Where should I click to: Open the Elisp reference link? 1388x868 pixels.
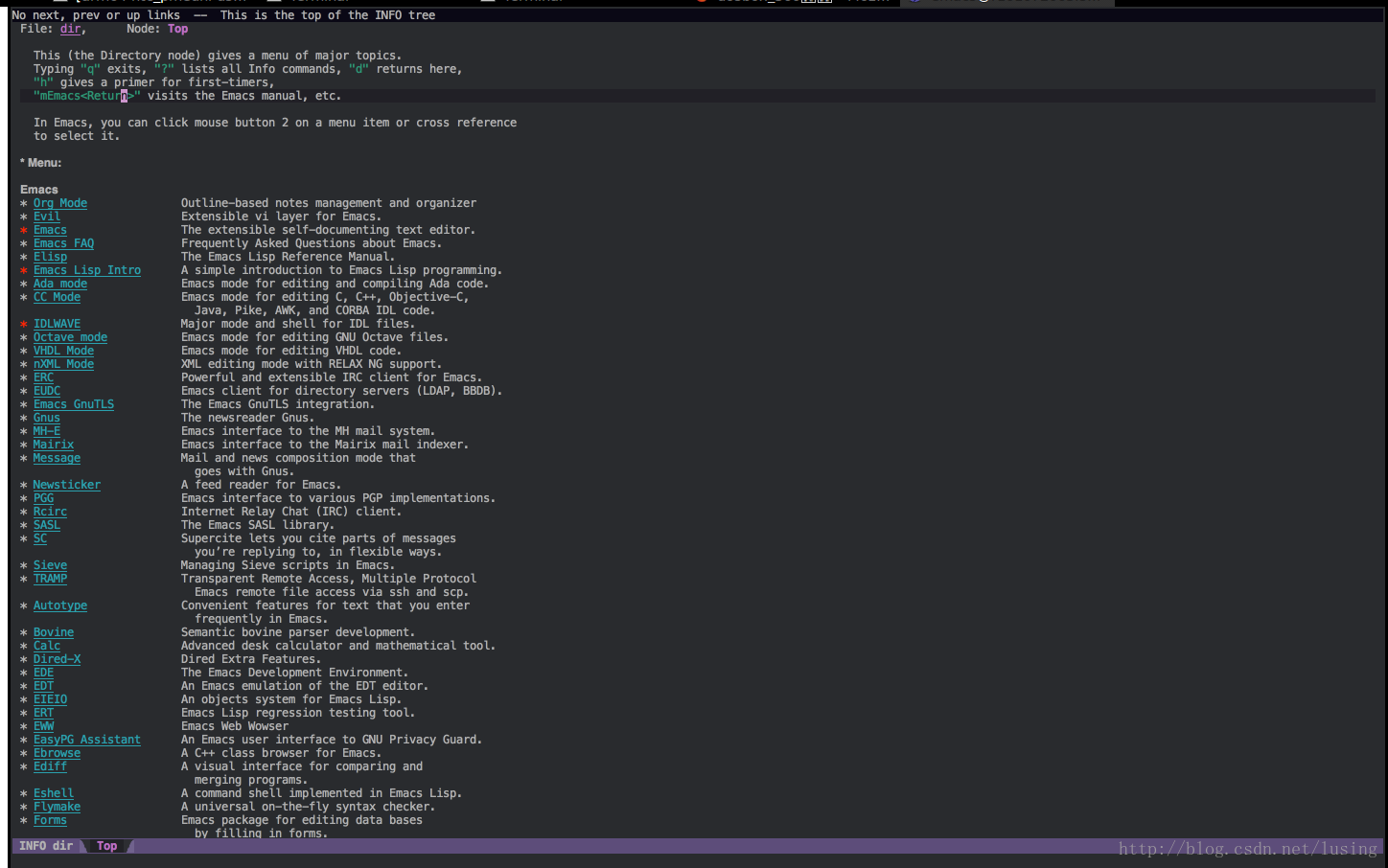(50, 257)
